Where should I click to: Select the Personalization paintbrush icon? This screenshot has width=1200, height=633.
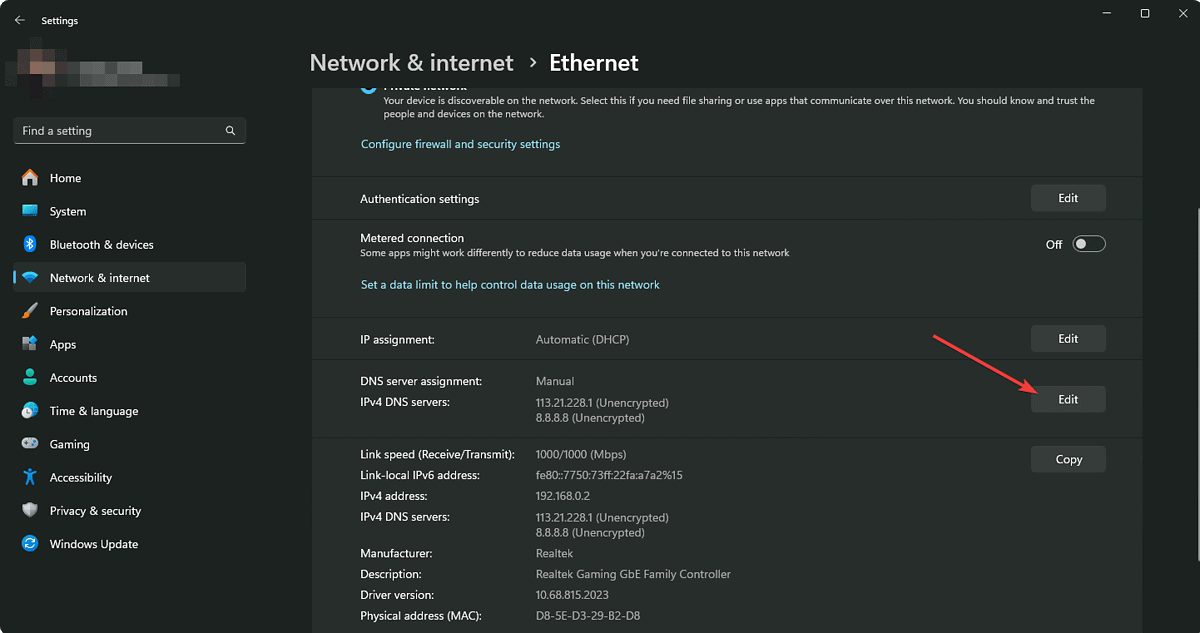click(30, 311)
